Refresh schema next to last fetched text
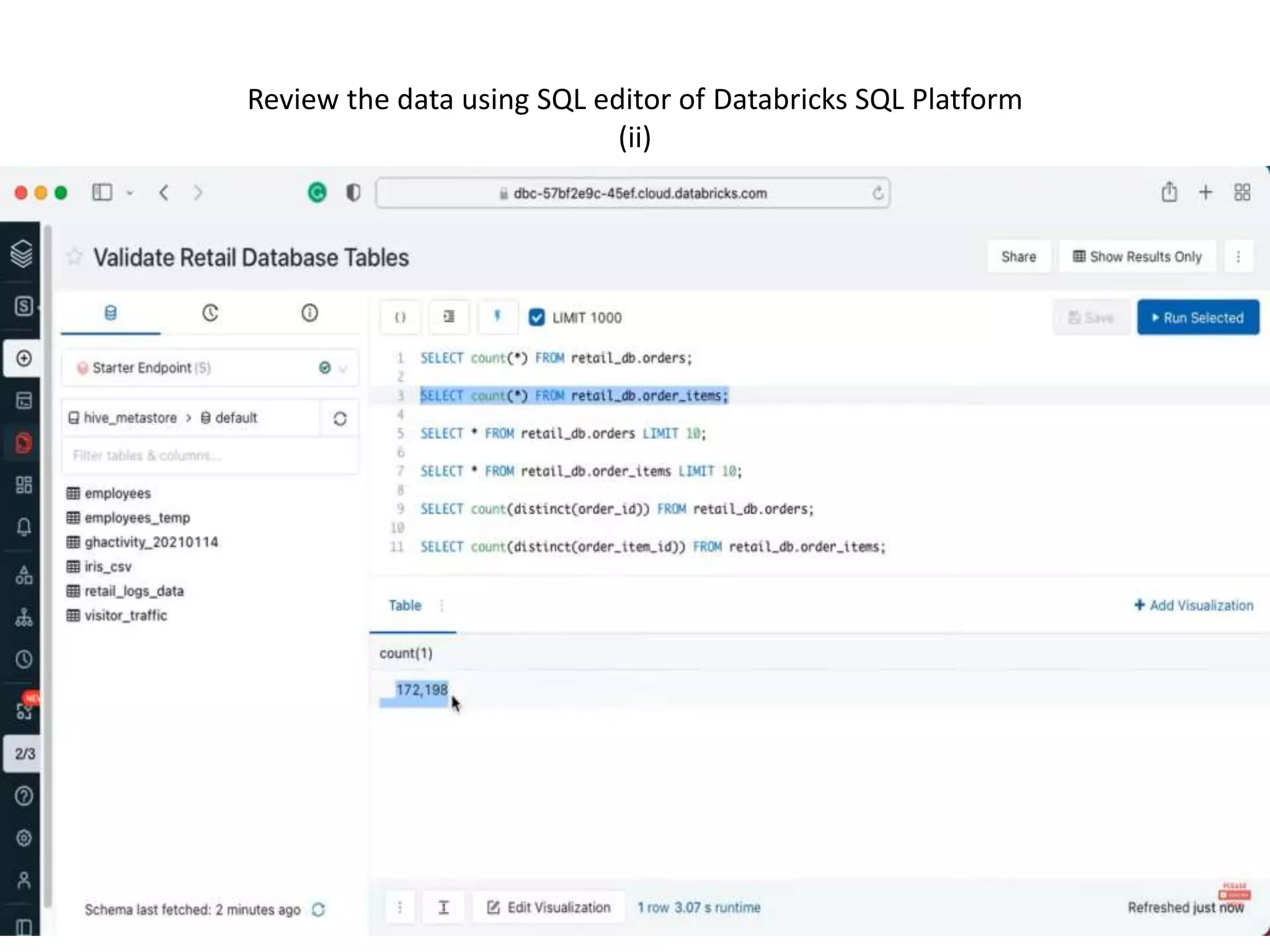The width and height of the screenshot is (1270, 952). (318, 910)
